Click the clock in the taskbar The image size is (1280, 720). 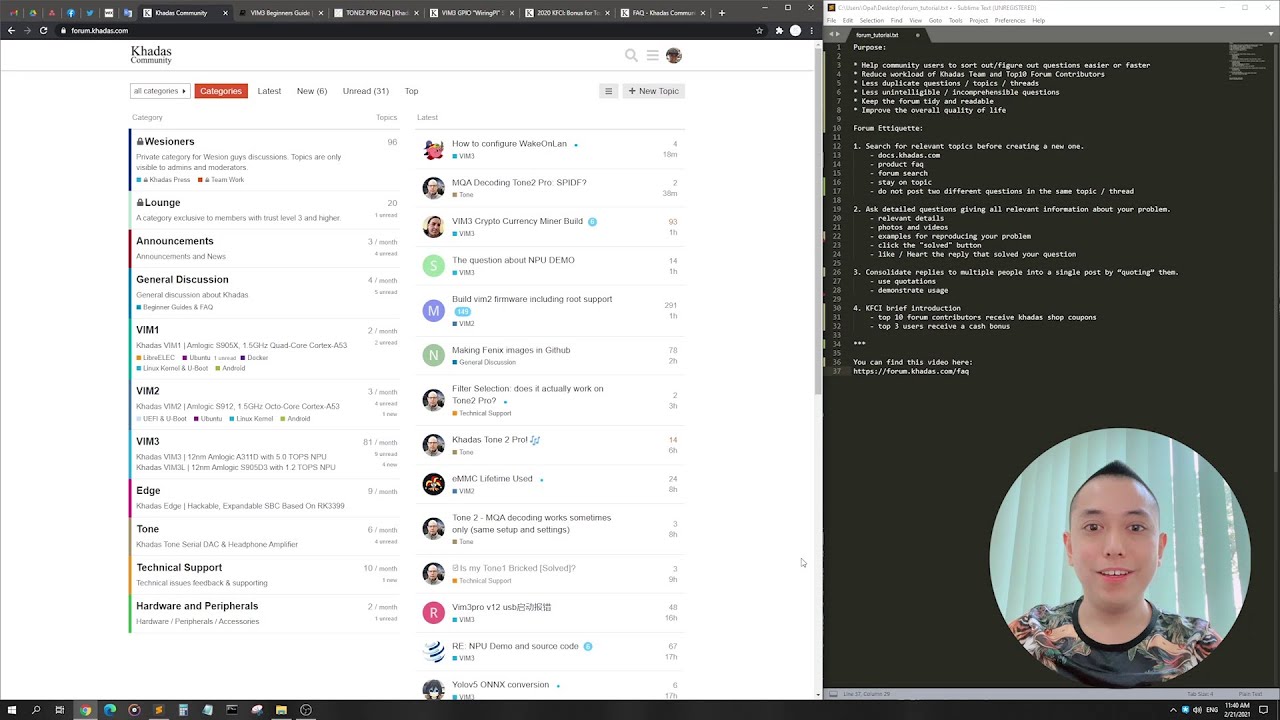pos(1235,710)
